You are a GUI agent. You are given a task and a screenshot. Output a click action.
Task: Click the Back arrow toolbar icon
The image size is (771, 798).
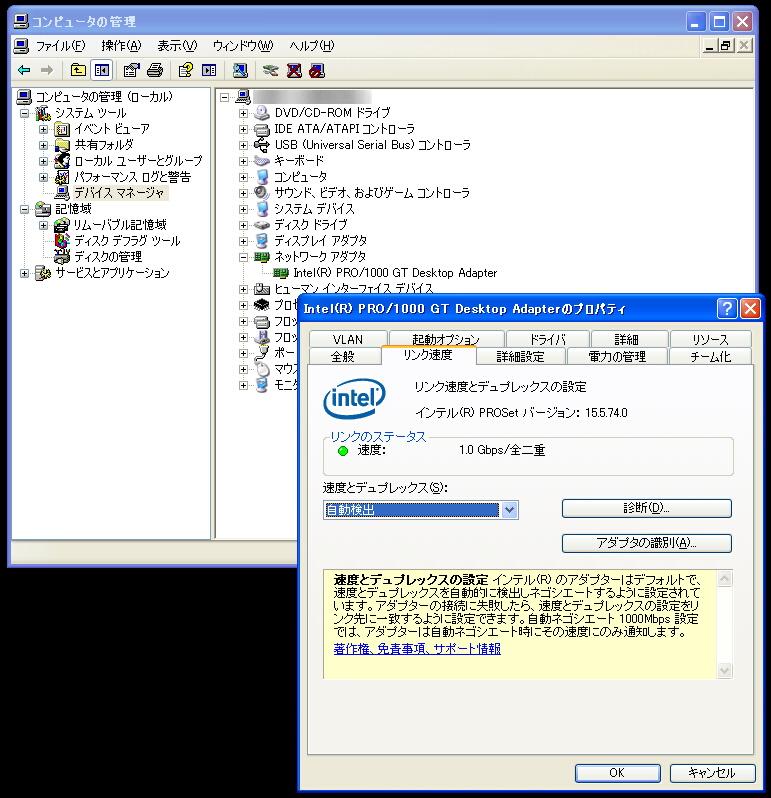[x=24, y=70]
